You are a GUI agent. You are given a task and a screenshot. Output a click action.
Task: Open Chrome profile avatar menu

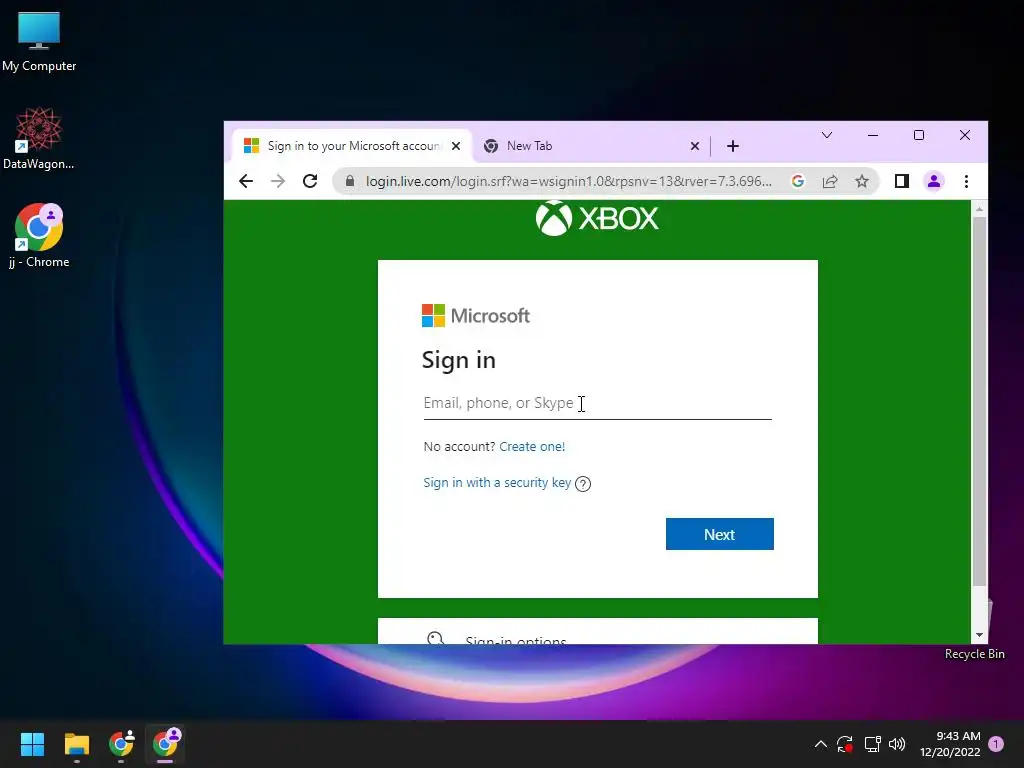pyautogui.click(x=934, y=181)
